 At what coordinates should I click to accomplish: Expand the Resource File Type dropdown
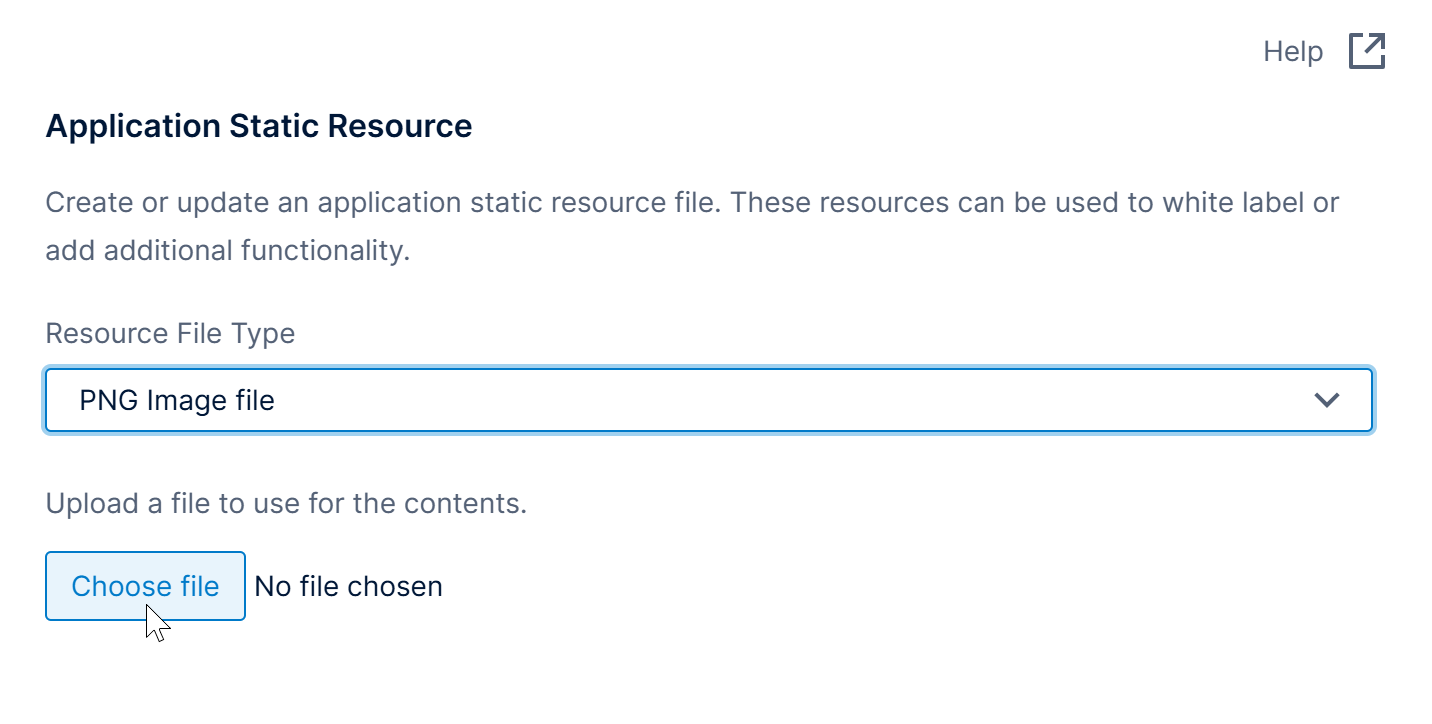(x=708, y=400)
